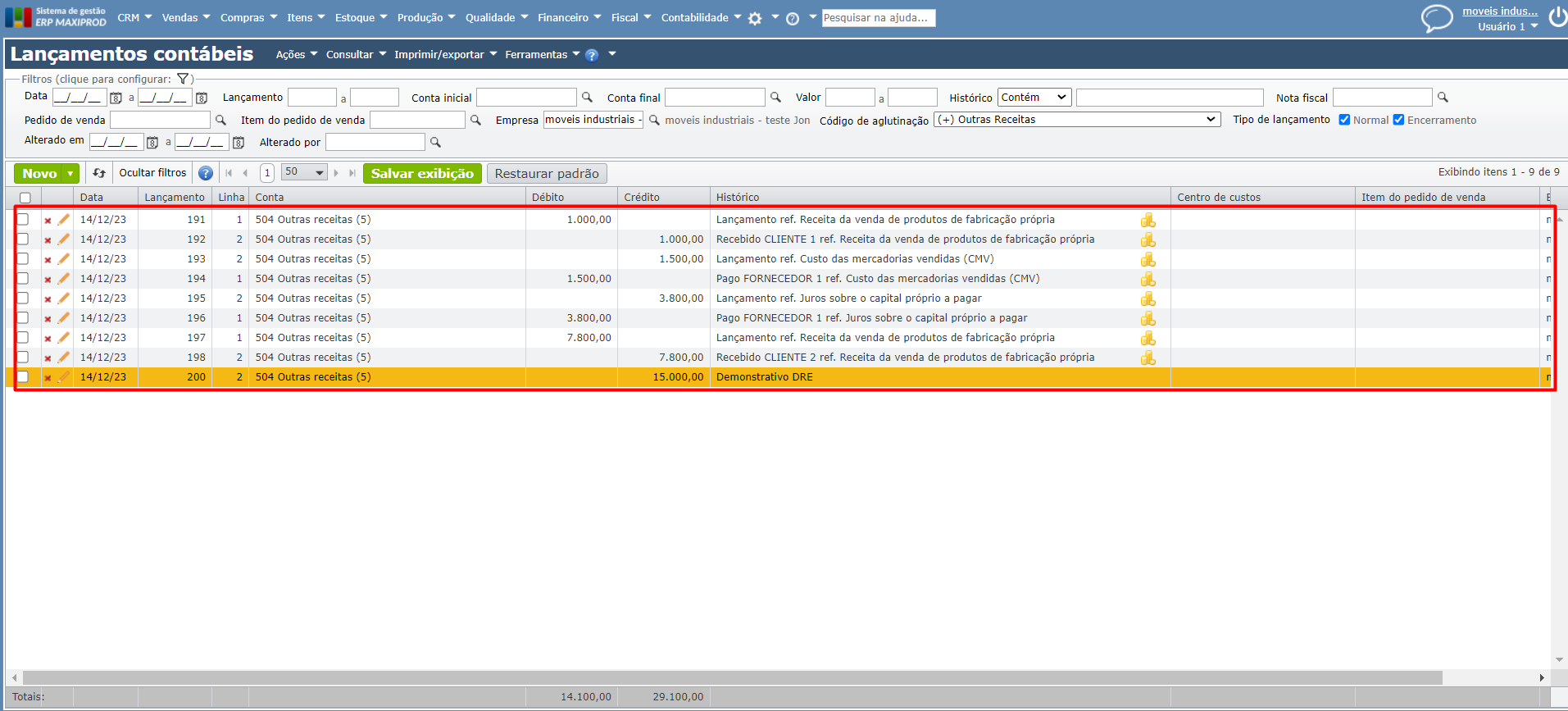Open the Contabilidade menu
This screenshot has height=711, width=1568.
tap(701, 18)
